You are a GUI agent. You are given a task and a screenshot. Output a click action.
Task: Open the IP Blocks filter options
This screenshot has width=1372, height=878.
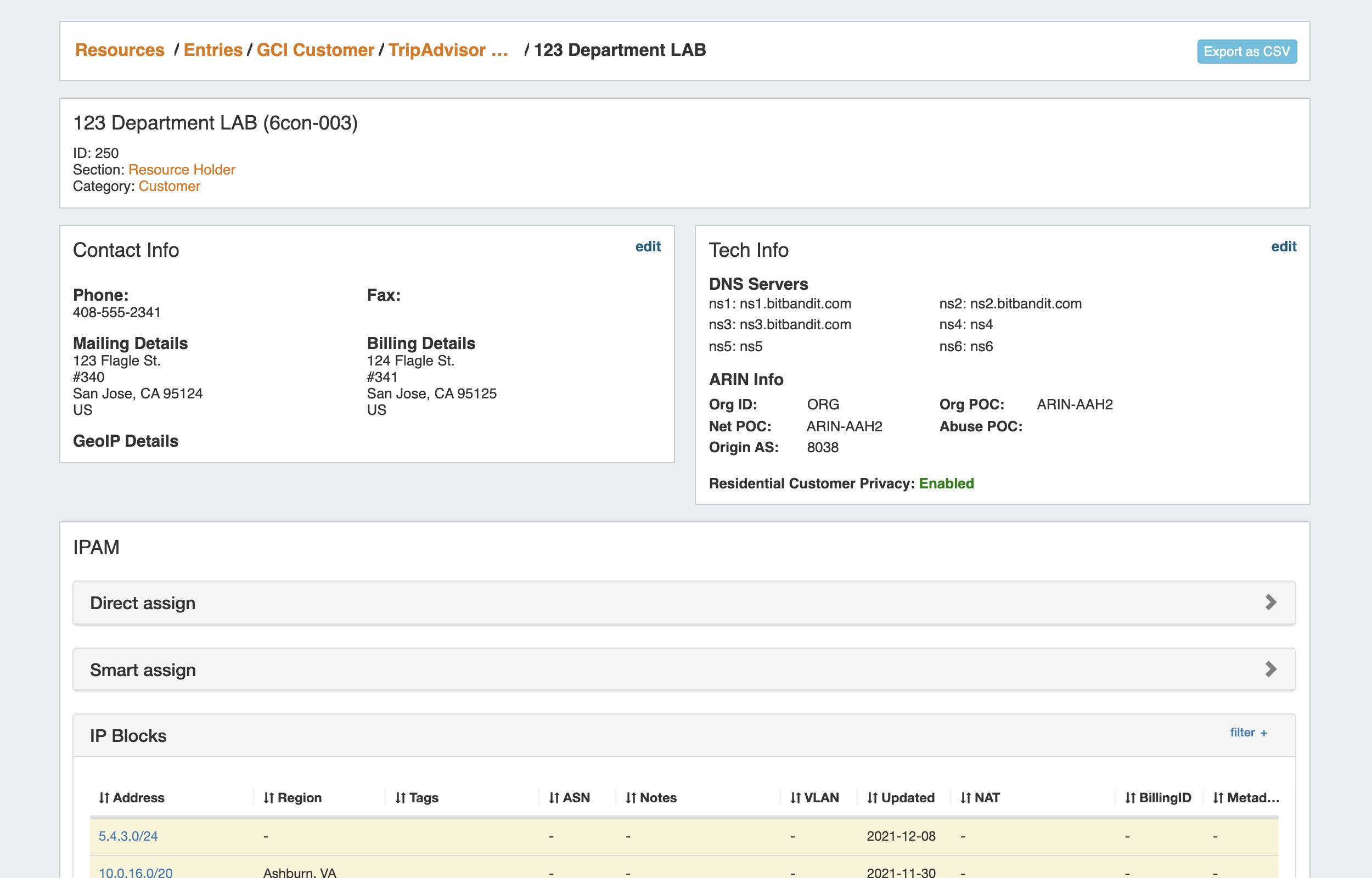[x=1248, y=733]
